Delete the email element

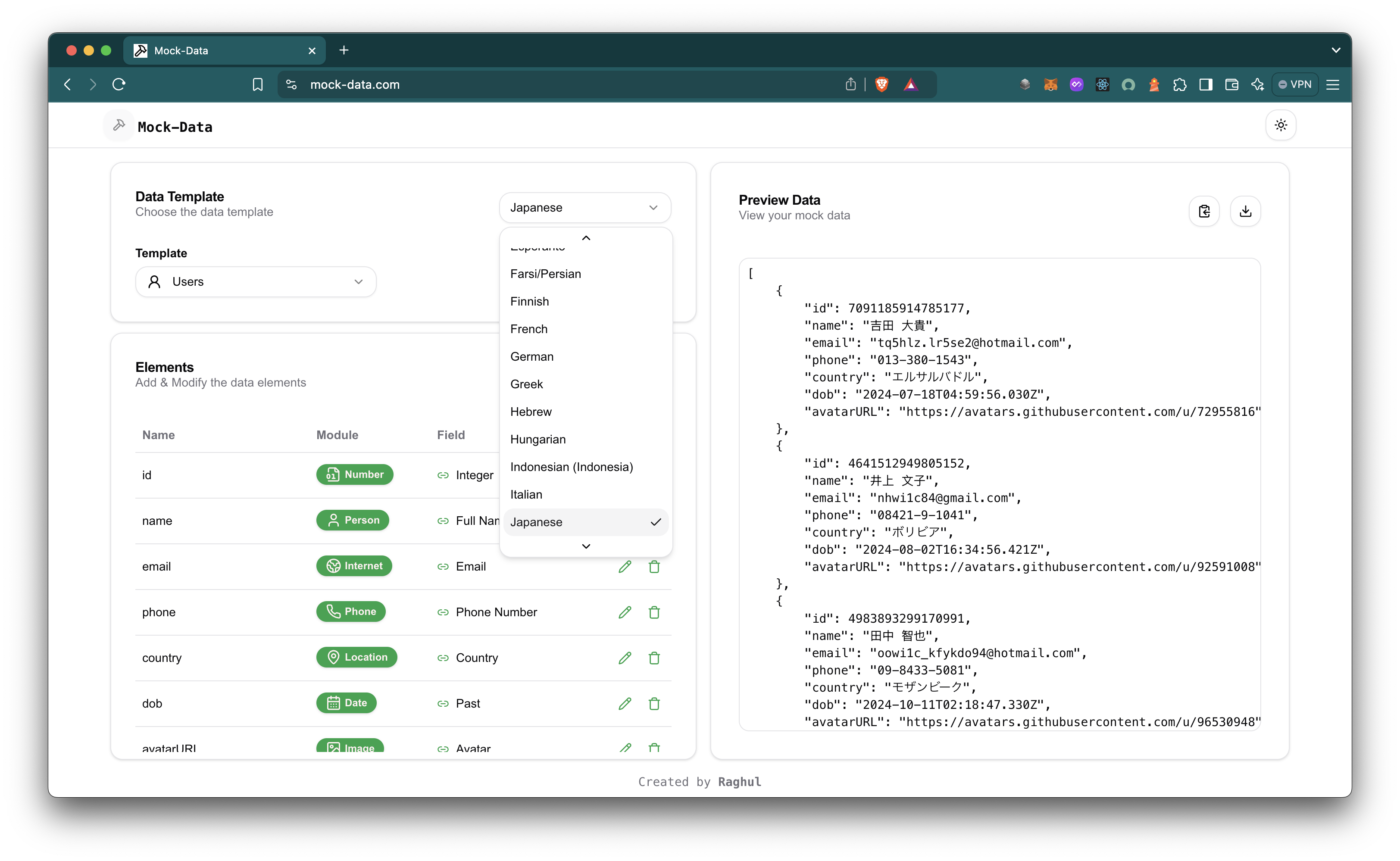[654, 567]
